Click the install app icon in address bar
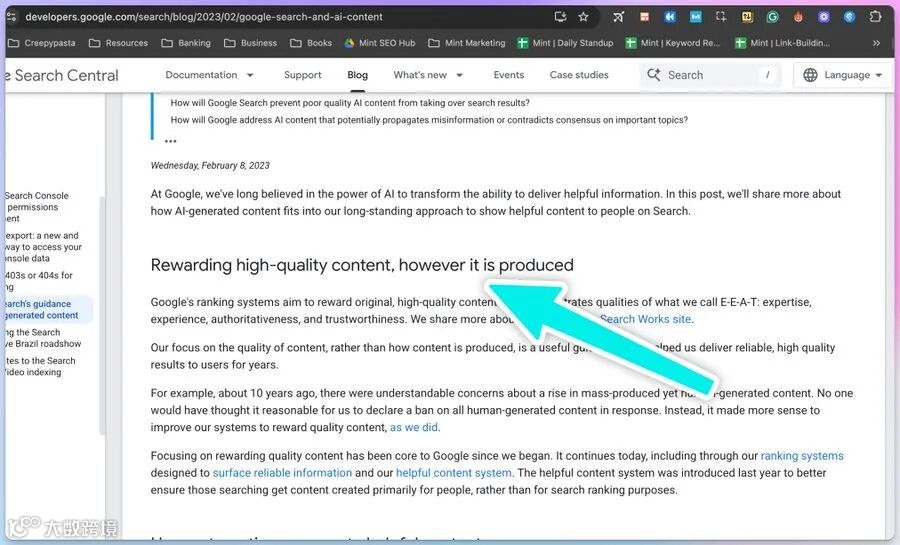 [x=560, y=17]
